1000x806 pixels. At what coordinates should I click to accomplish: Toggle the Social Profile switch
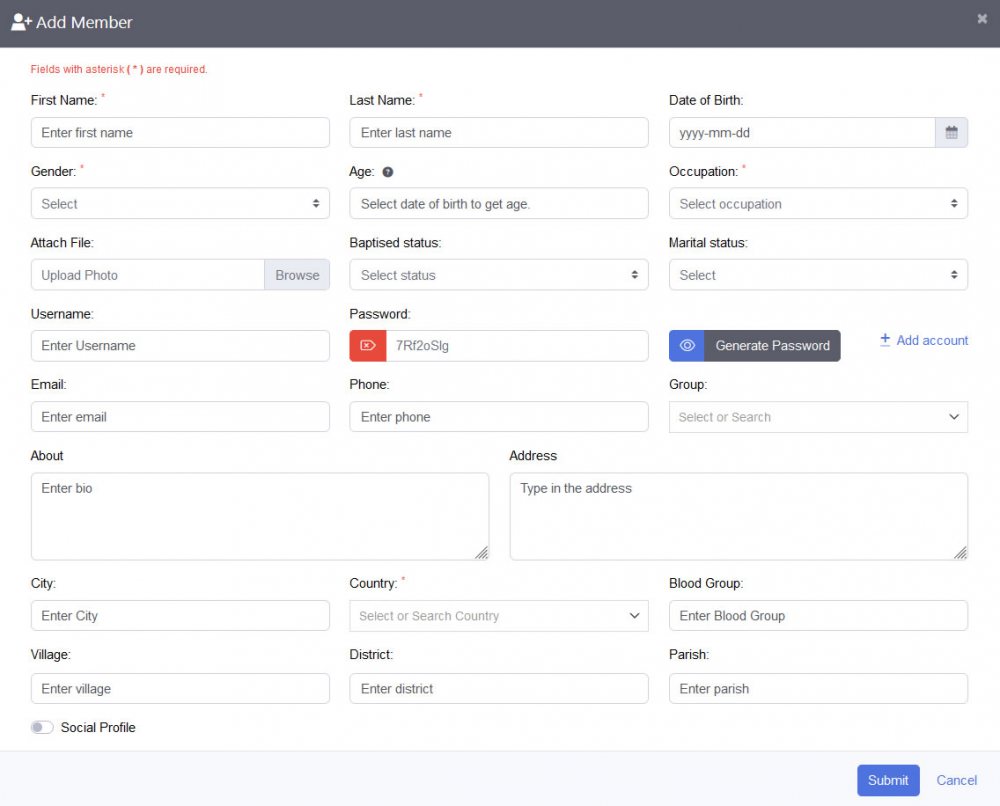click(x=42, y=728)
